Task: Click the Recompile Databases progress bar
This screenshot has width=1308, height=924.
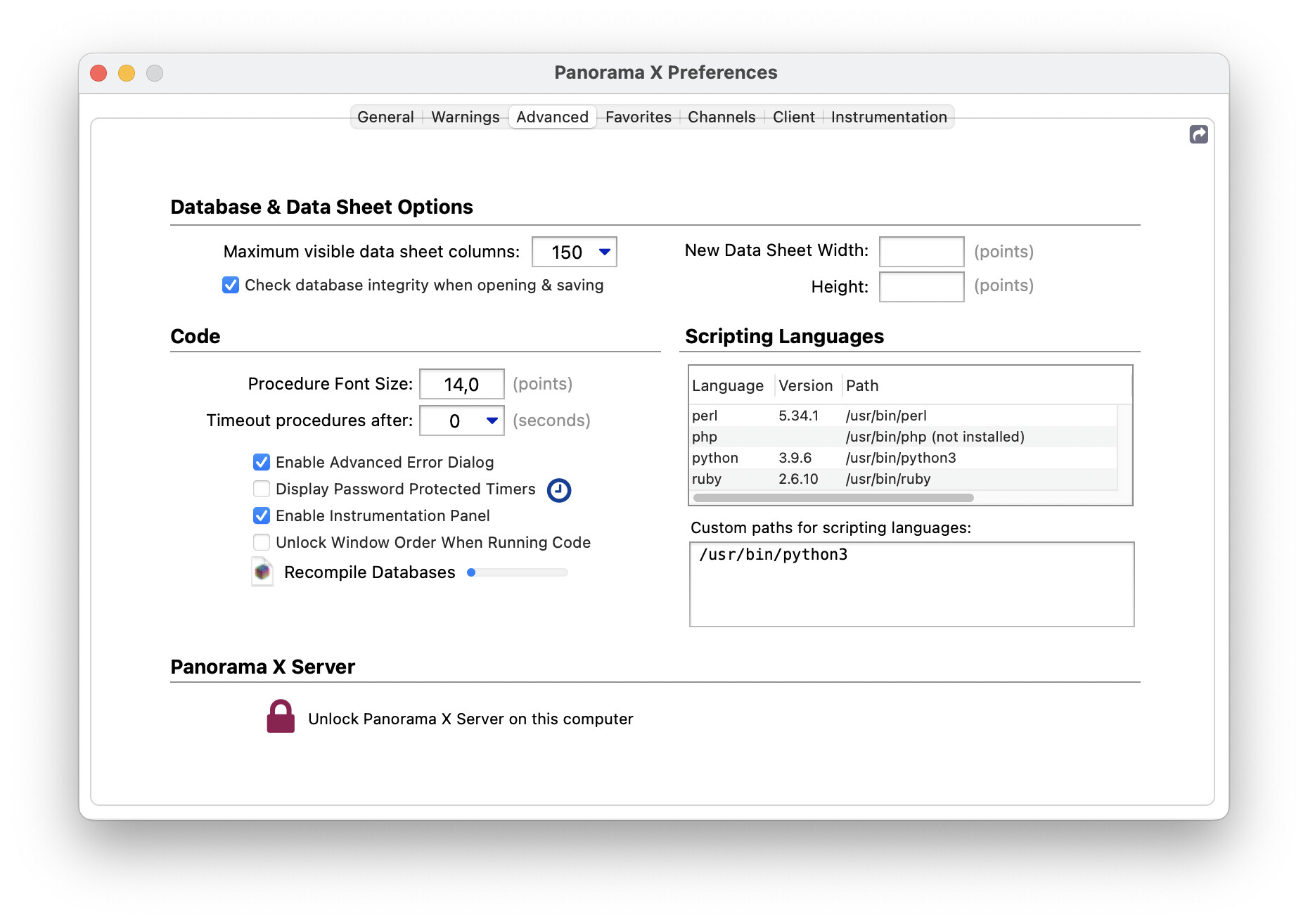Action: (x=518, y=572)
